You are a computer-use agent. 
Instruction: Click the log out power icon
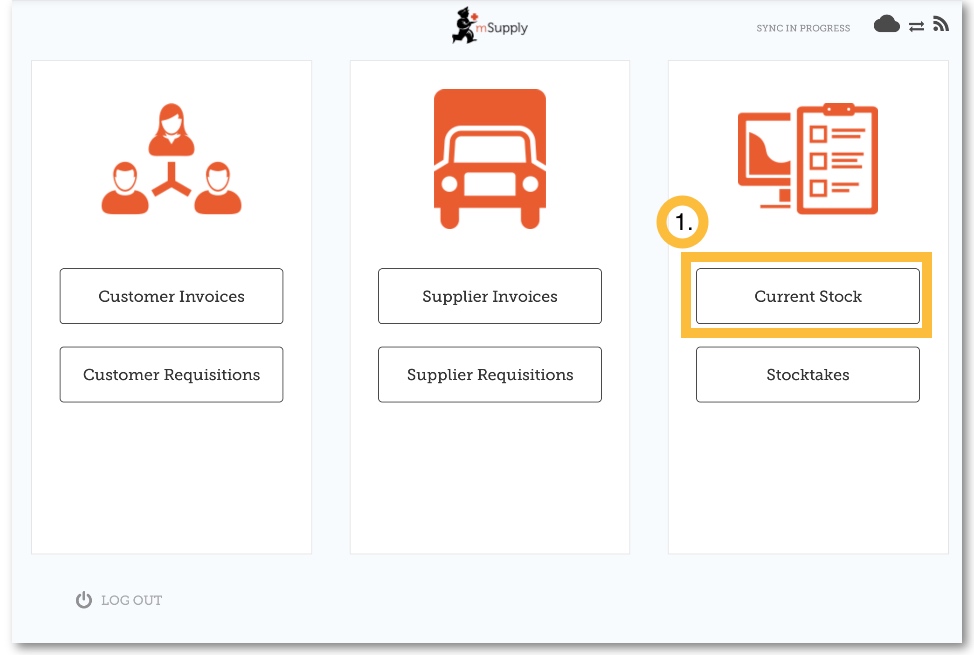84,600
